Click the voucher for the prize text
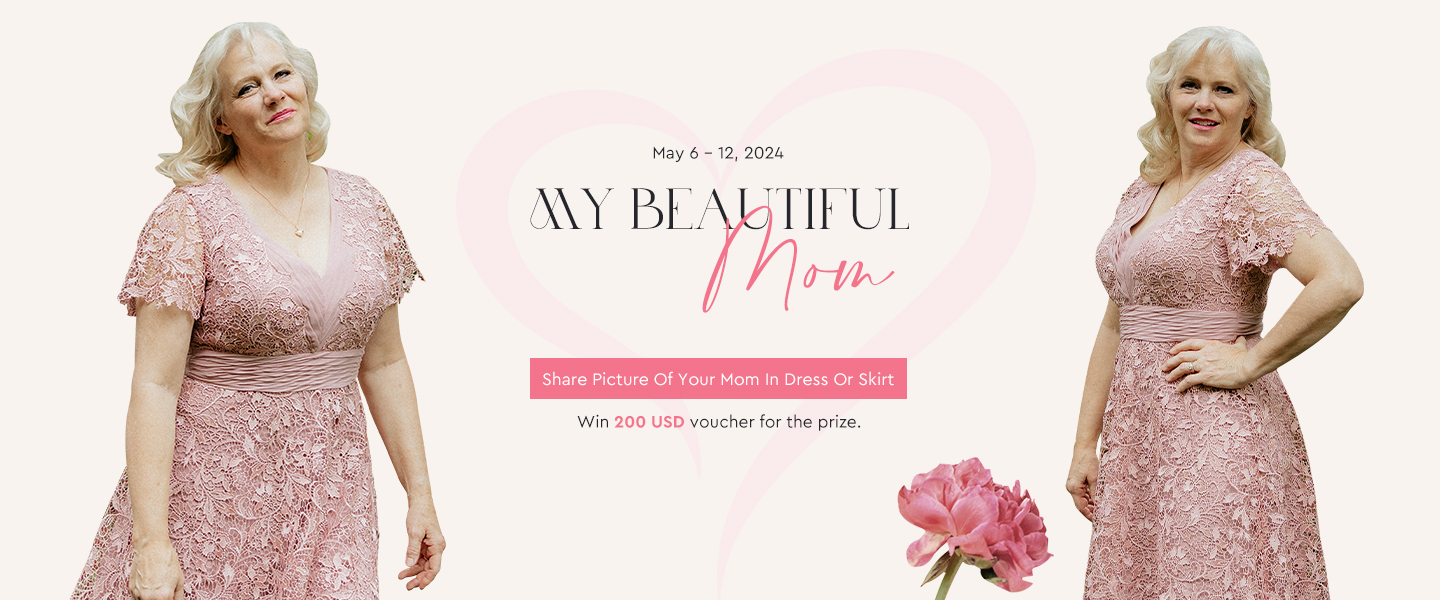The width and height of the screenshot is (1440, 600). pyautogui.click(x=775, y=422)
